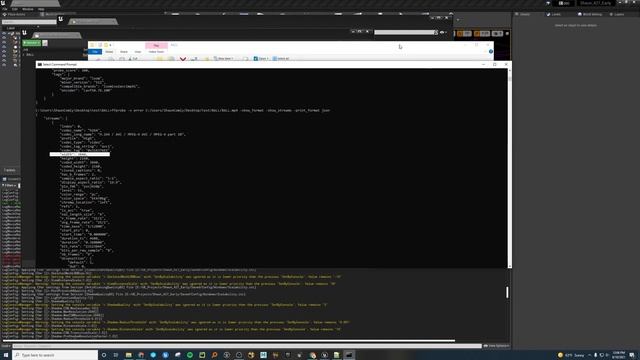This screenshot has width=640, height=360.
Task: Open the Unreal Editor File menu
Action: [4, 9]
